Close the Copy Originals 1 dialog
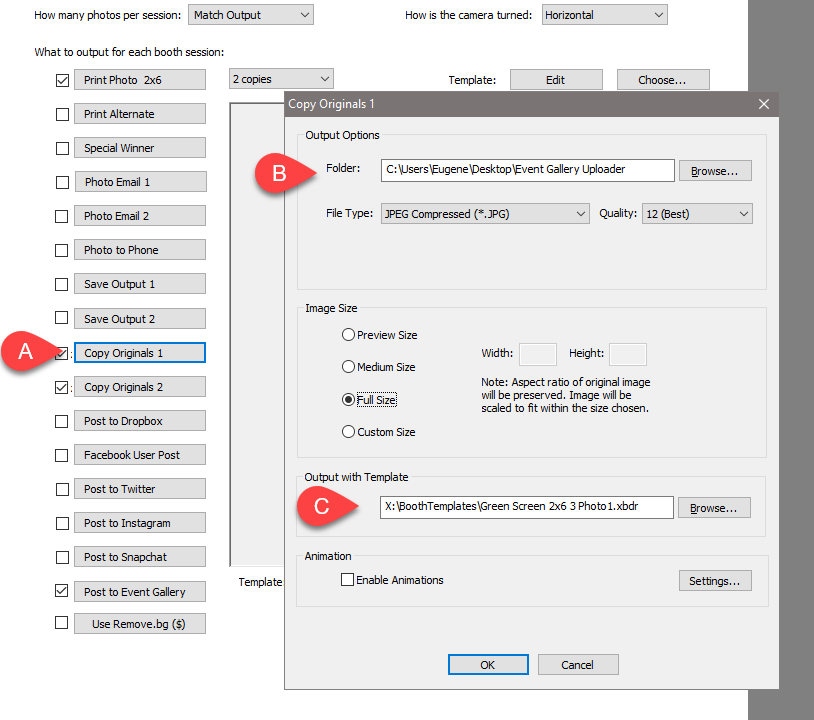The height and width of the screenshot is (720, 814). click(764, 104)
